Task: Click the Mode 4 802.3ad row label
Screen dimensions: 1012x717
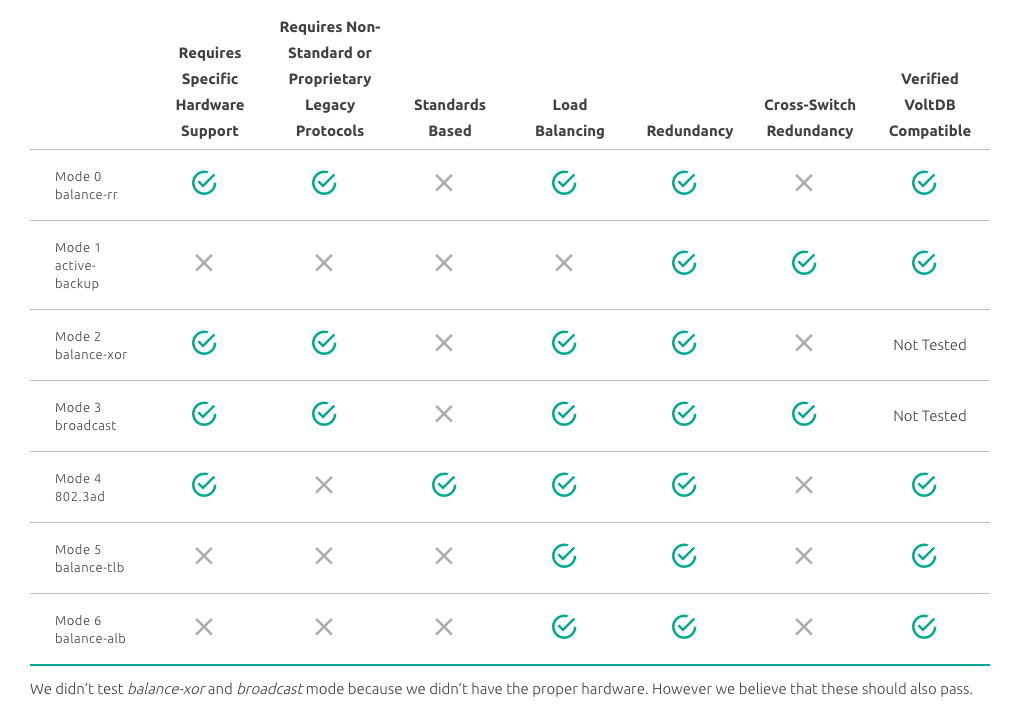Action: (80, 487)
